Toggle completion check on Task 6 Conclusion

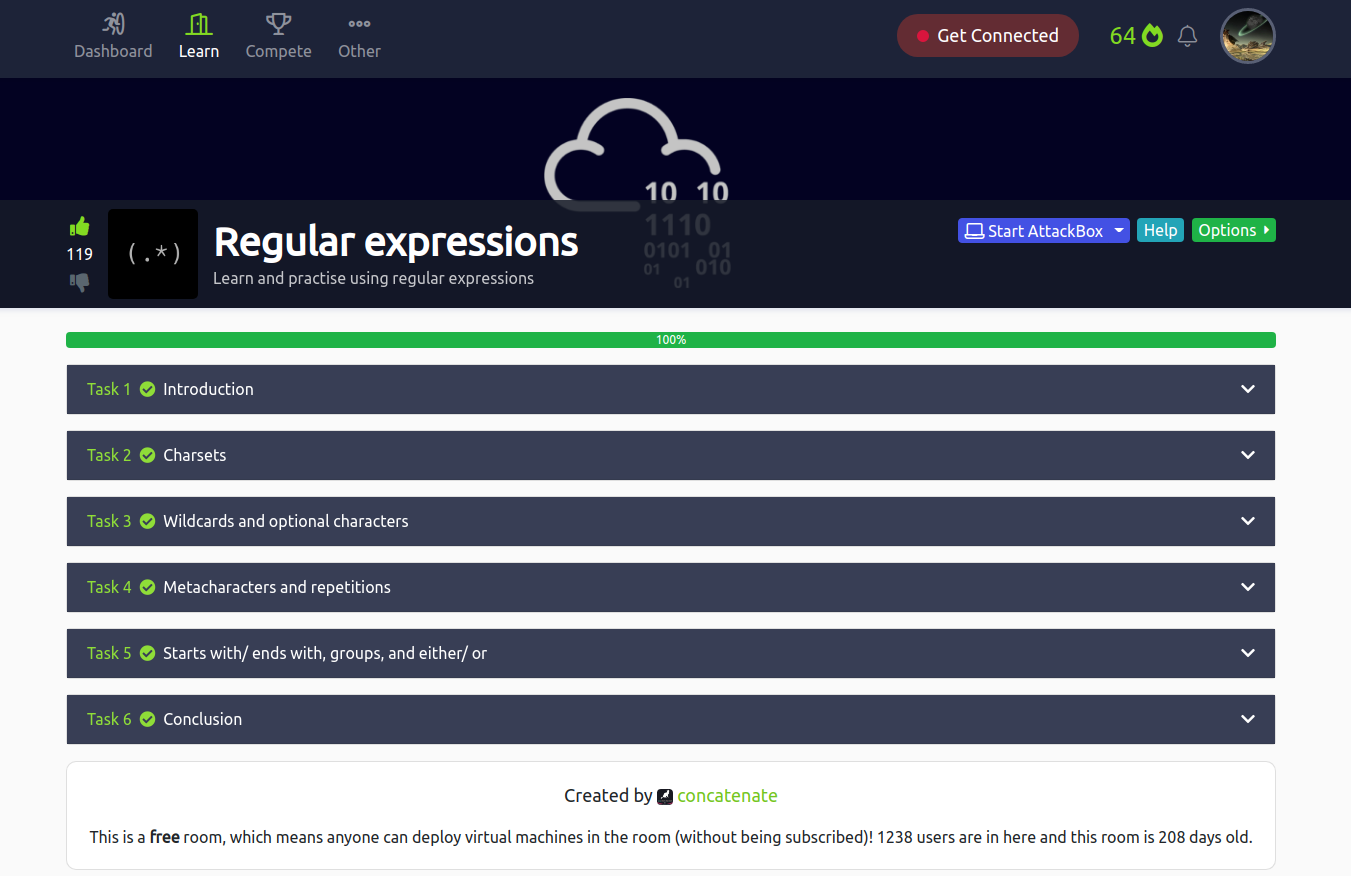point(148,719)
